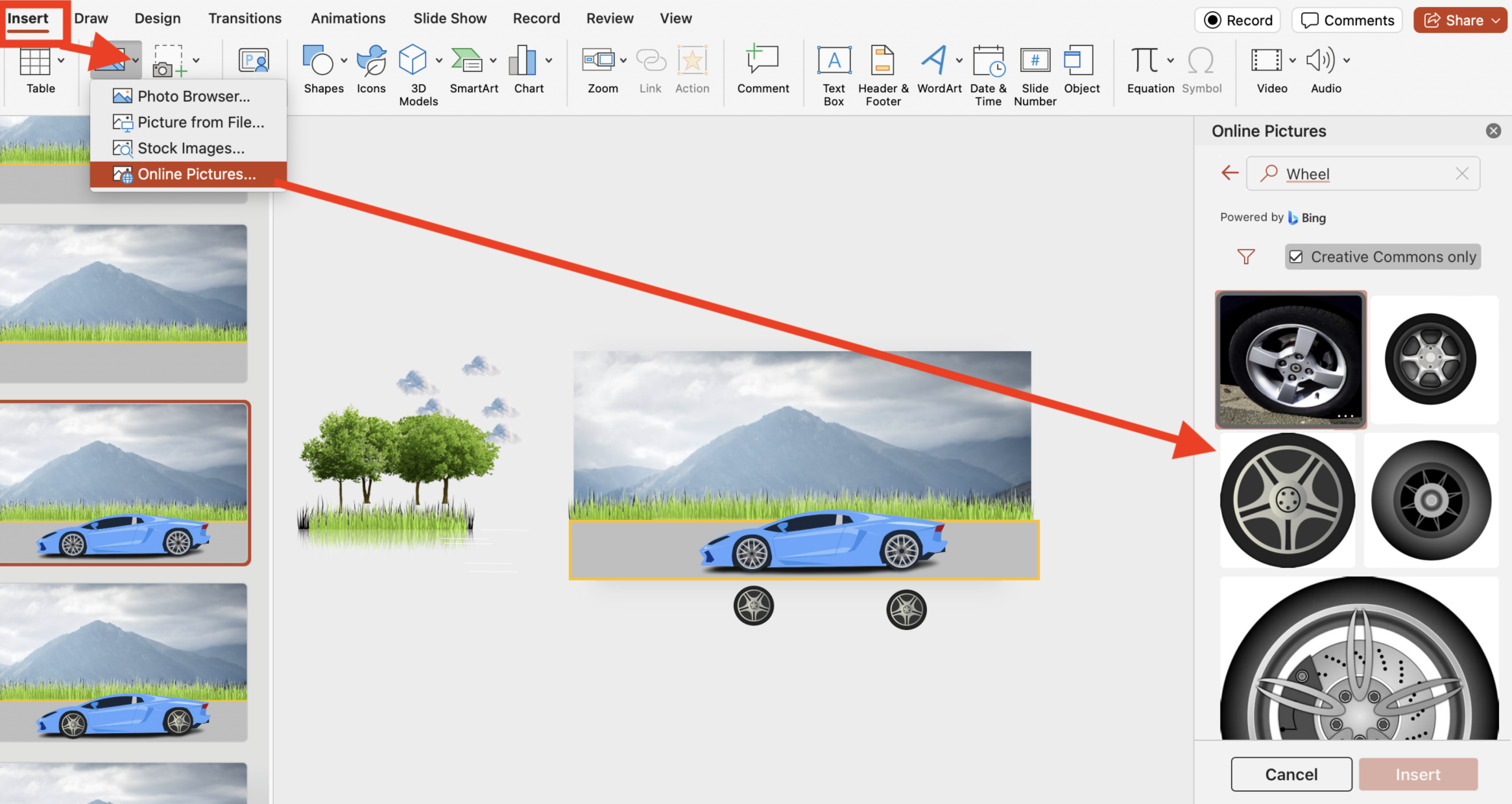Open the Icons gallery
1512x804 pixels.
[371, 60]
